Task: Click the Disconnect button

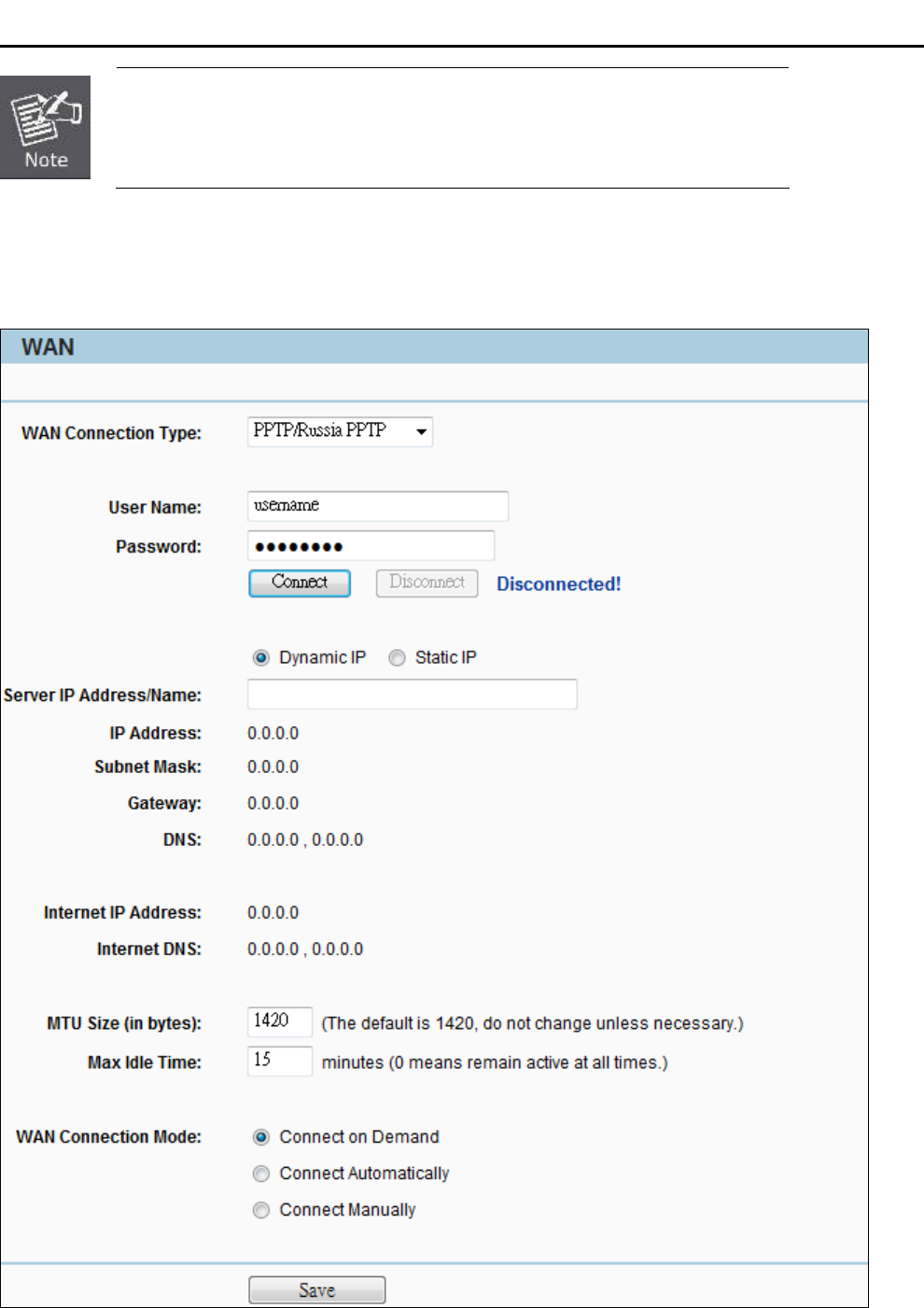Action: tap(427, 583)
